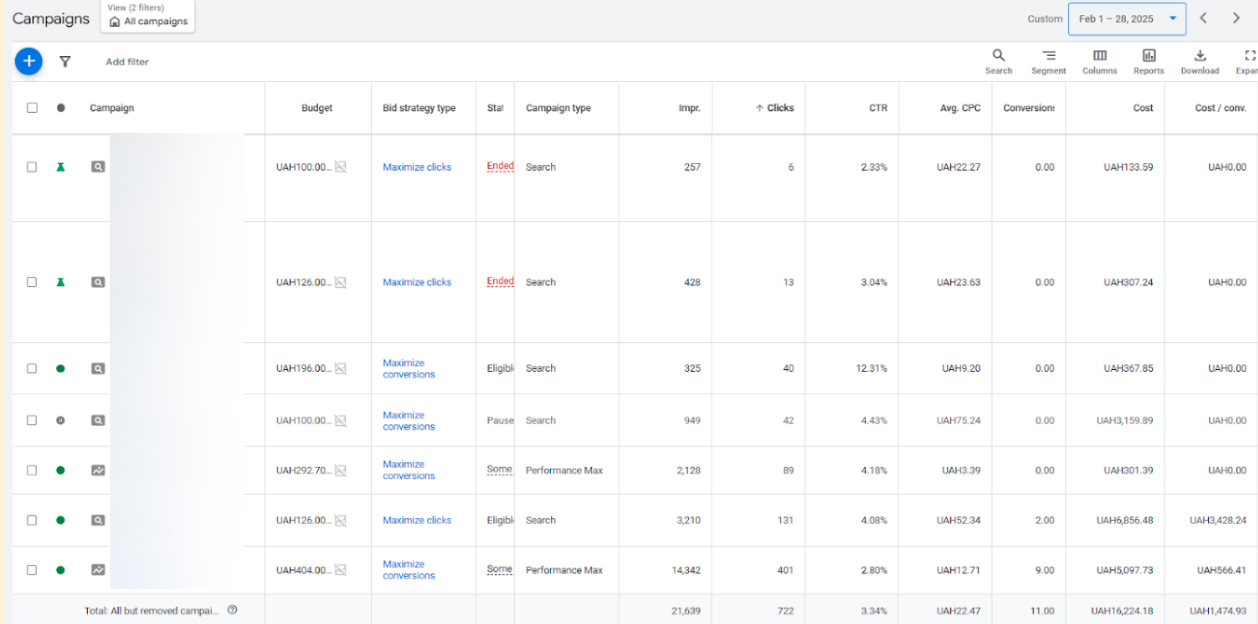Image resolution: width=1258 pixels, height=624 pixels.
Task: Sort by the Bid strategy type header
Action: [419, 108]
